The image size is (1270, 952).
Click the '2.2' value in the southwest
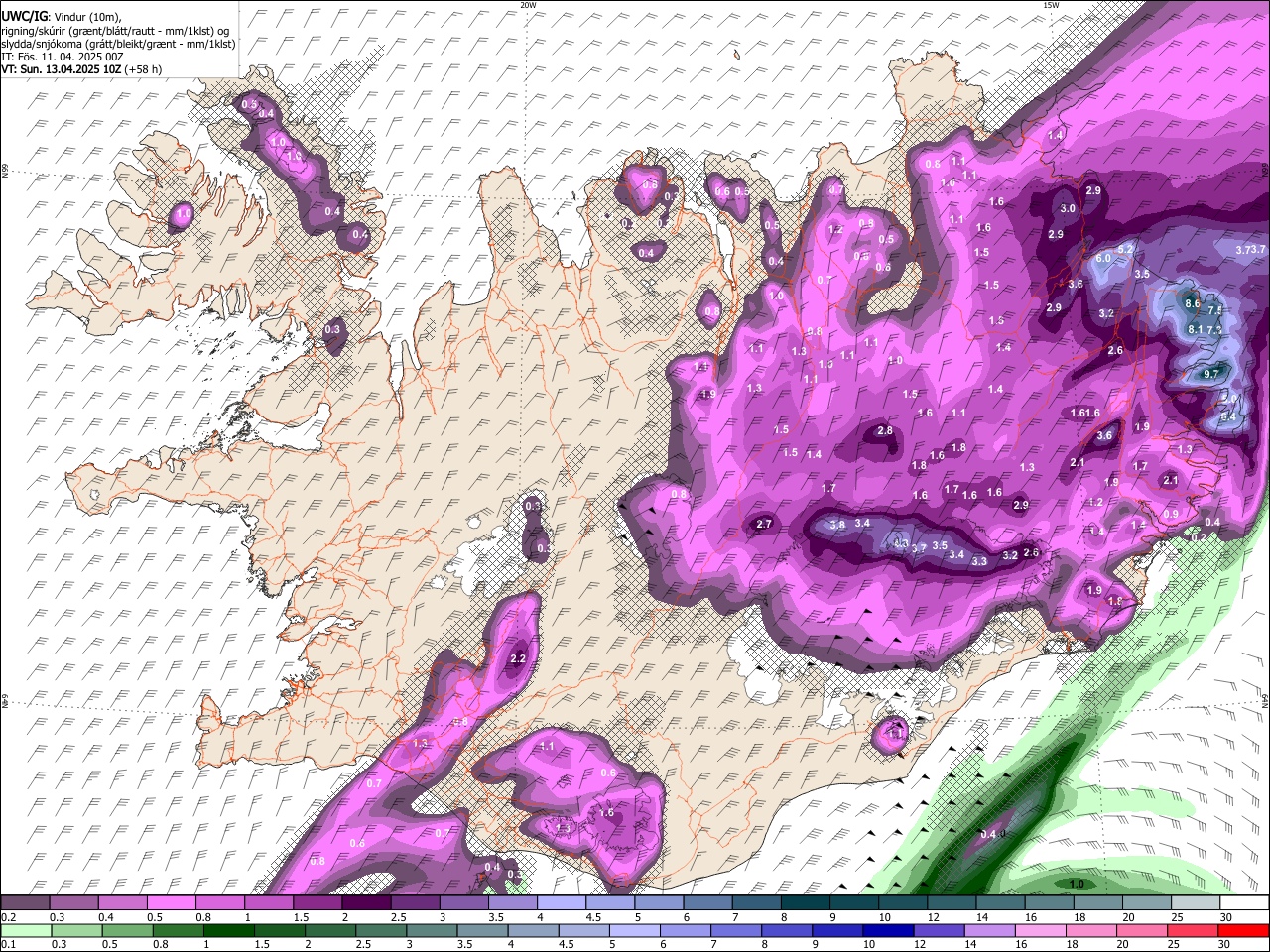click(x=517, y=658)
